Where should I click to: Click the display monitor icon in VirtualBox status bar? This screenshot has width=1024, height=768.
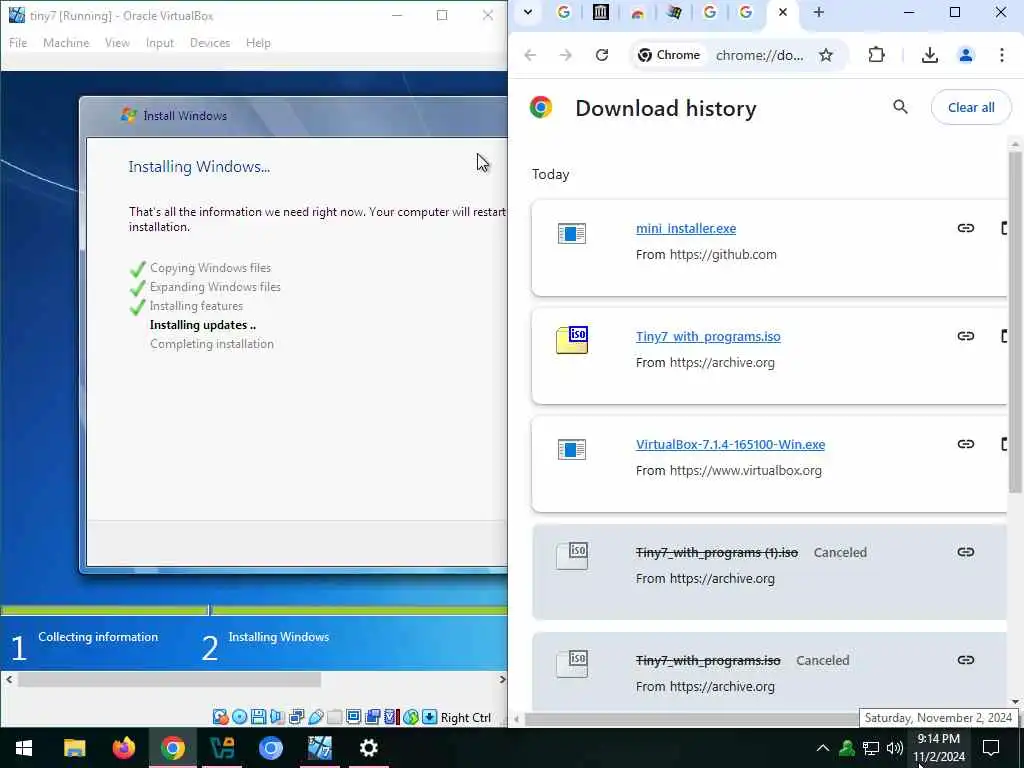point(353,717)
